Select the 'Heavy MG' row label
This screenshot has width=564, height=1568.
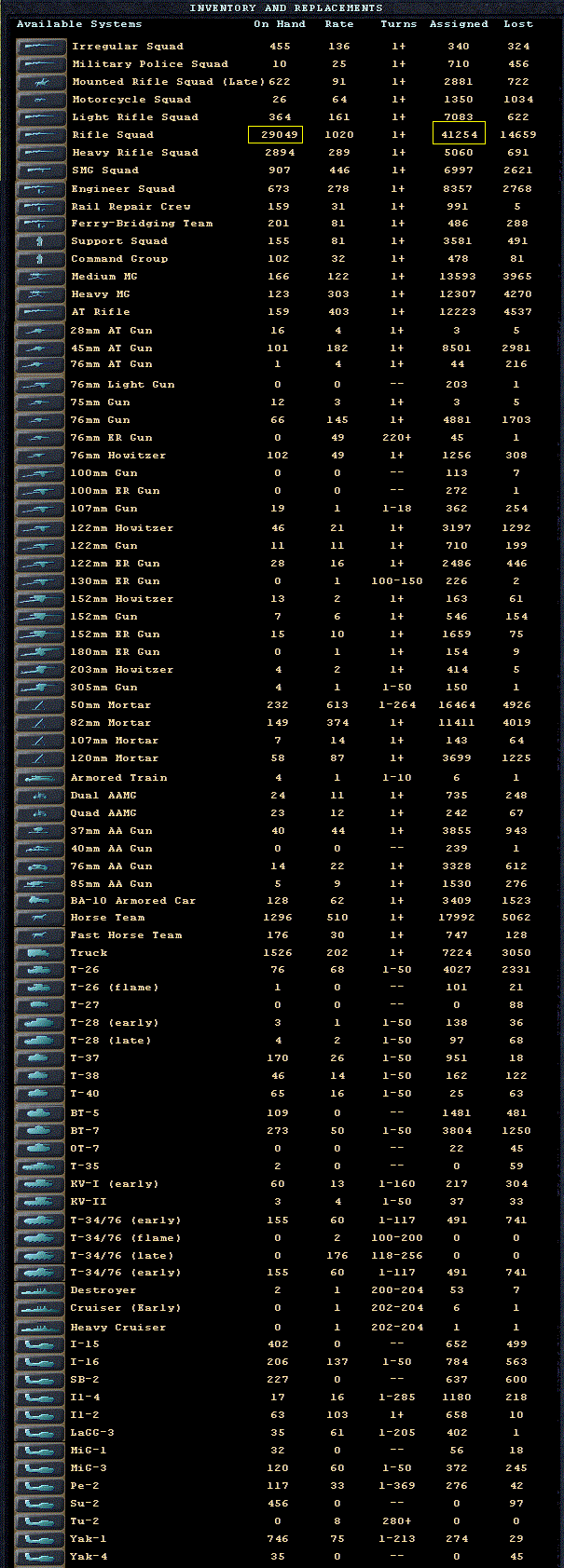(101, 293)
